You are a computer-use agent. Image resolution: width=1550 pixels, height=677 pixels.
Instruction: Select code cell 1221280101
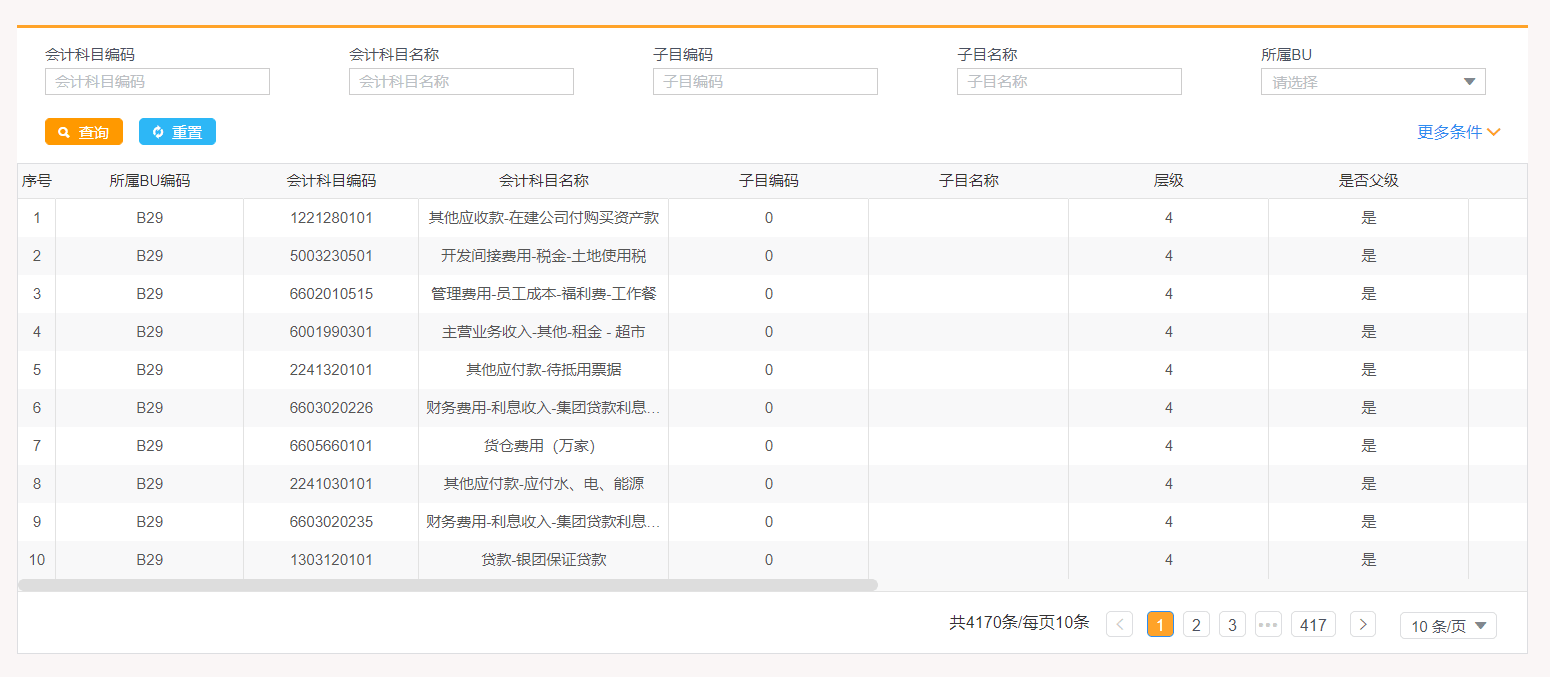coord(331,218)
